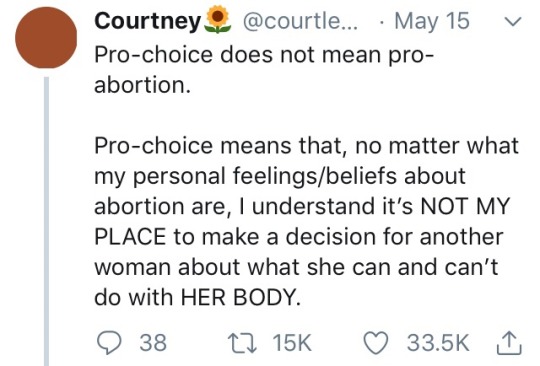View the 38 replies count
This screenshot has width=540, height=366.
coord(153,343)
